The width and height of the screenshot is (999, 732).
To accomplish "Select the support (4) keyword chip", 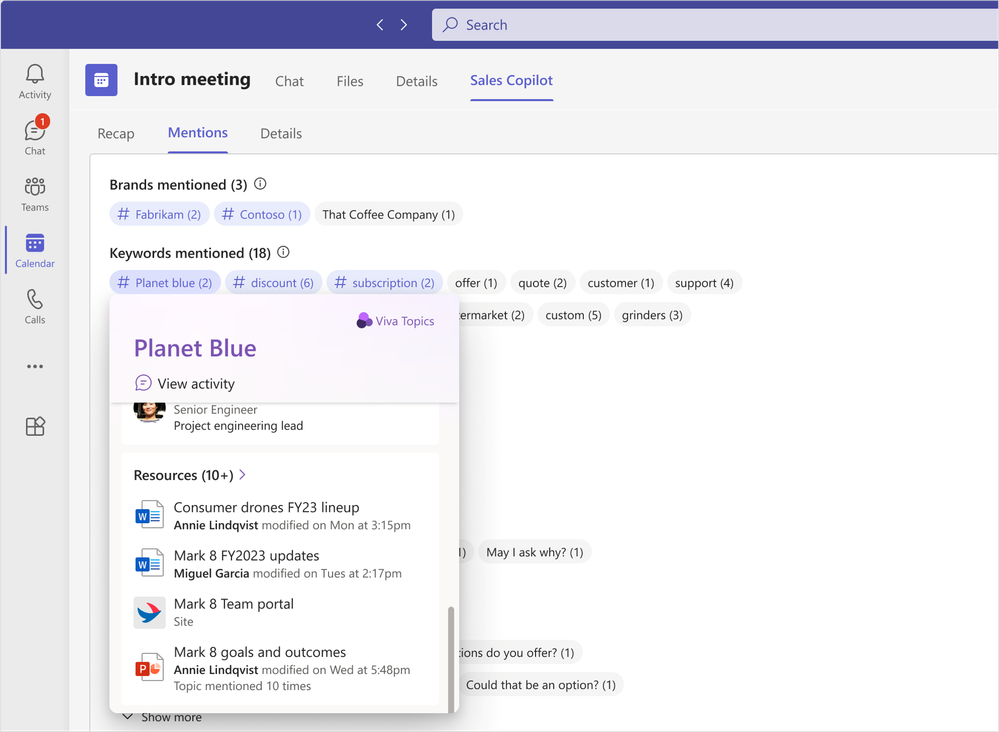I will [704, 282].
